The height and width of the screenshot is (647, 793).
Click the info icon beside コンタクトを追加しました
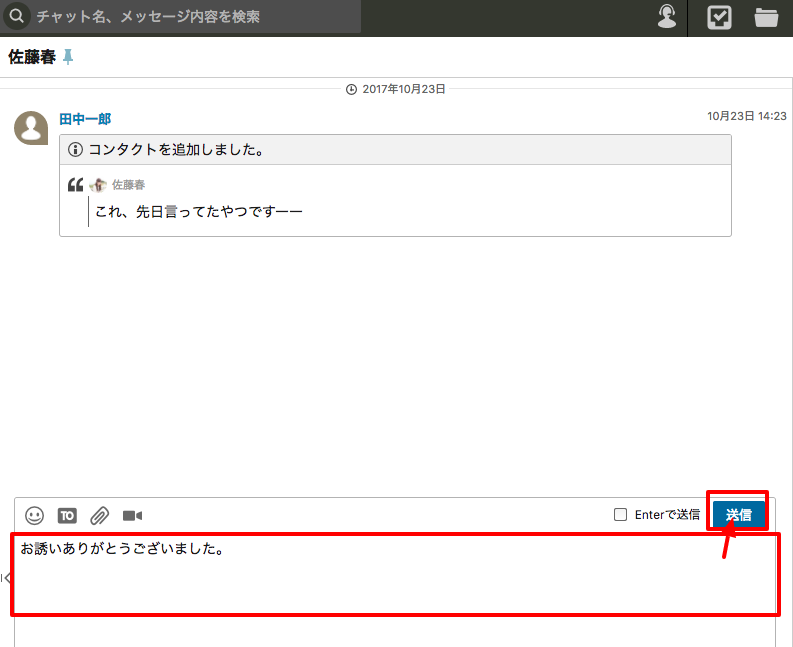(x=75, y=150)
